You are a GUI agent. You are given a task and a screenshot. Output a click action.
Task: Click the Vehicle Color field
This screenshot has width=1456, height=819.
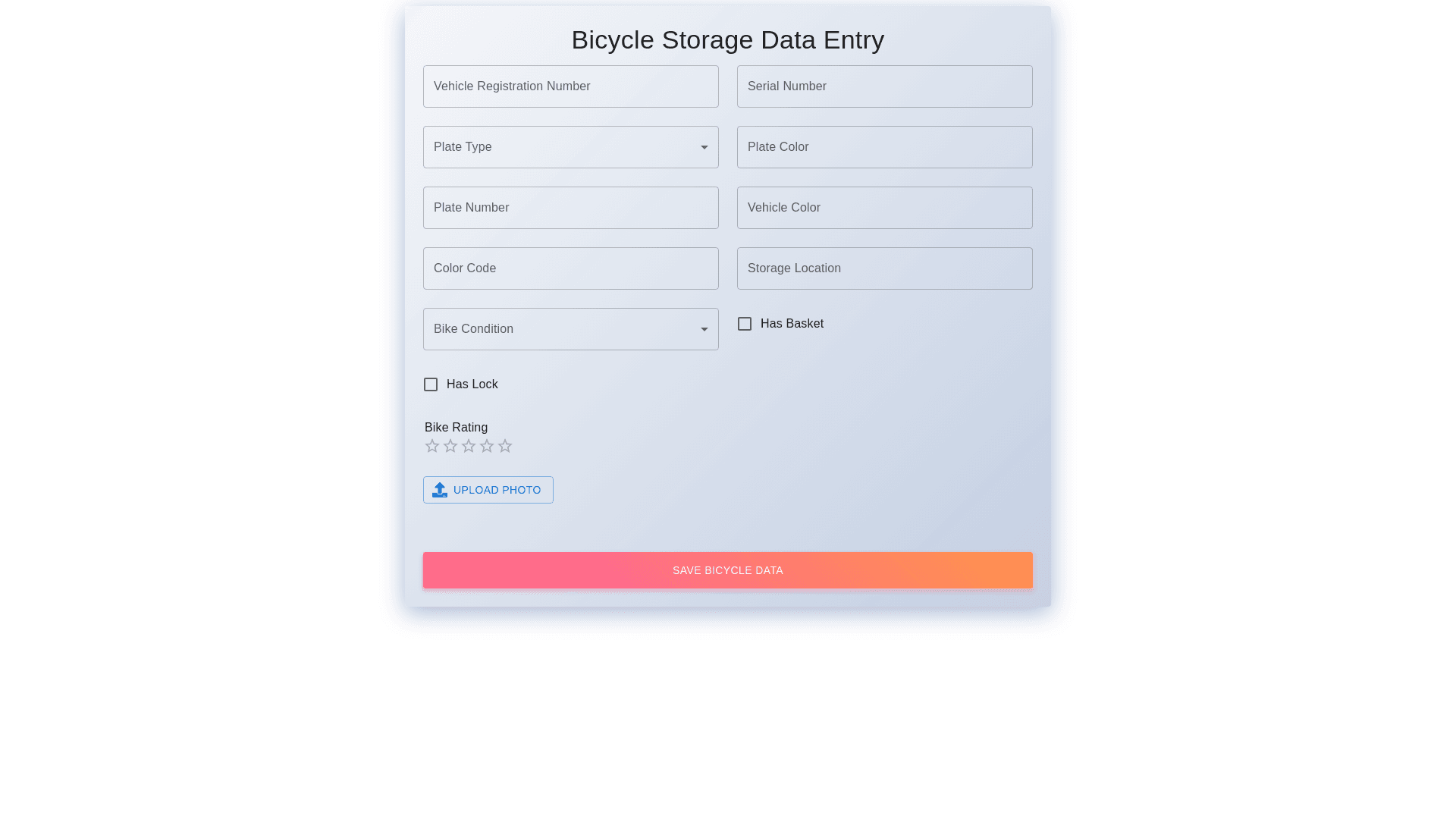(x=884, y=208)
